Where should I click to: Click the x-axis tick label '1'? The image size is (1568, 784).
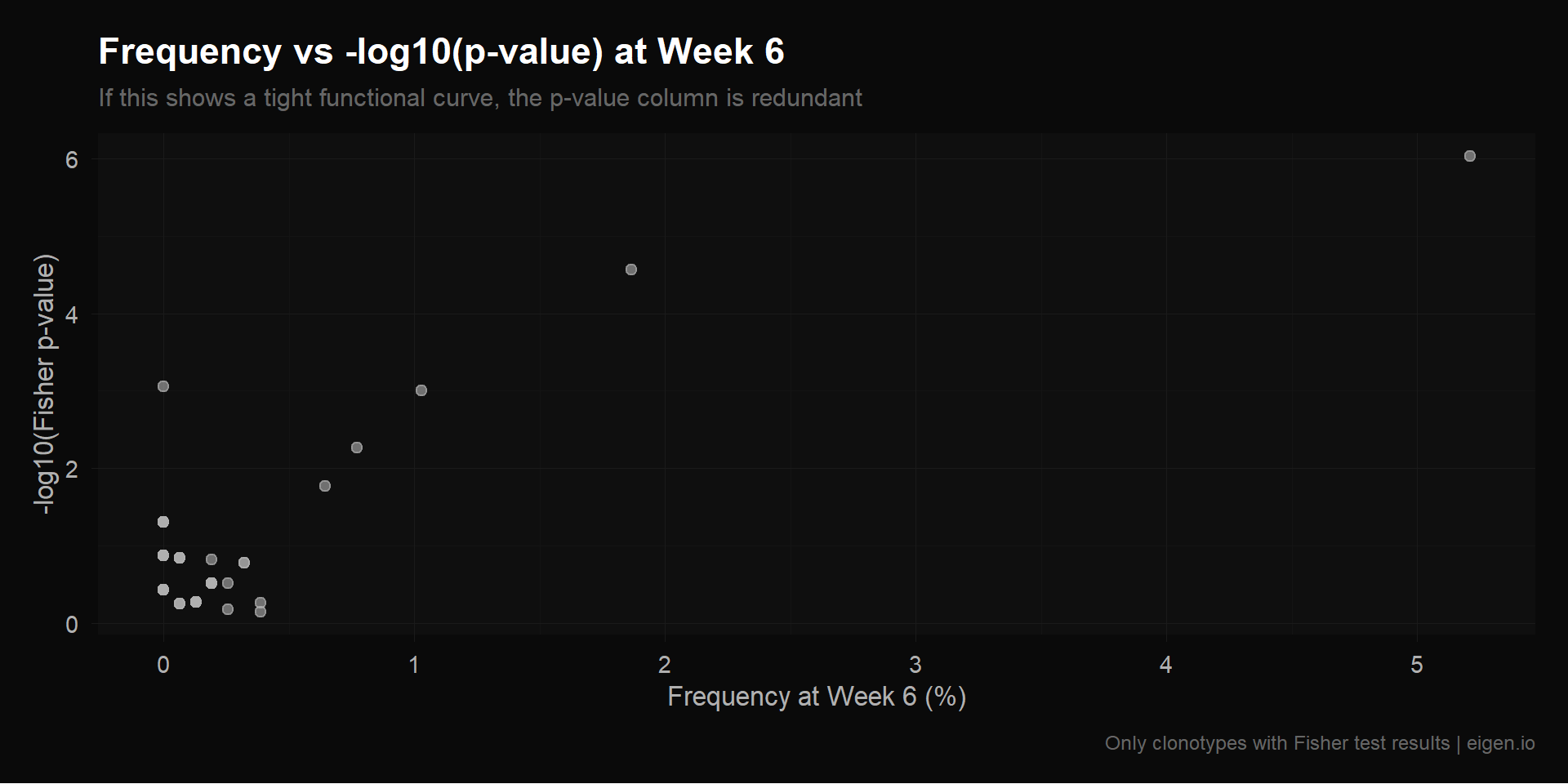(x=414, y=665)
